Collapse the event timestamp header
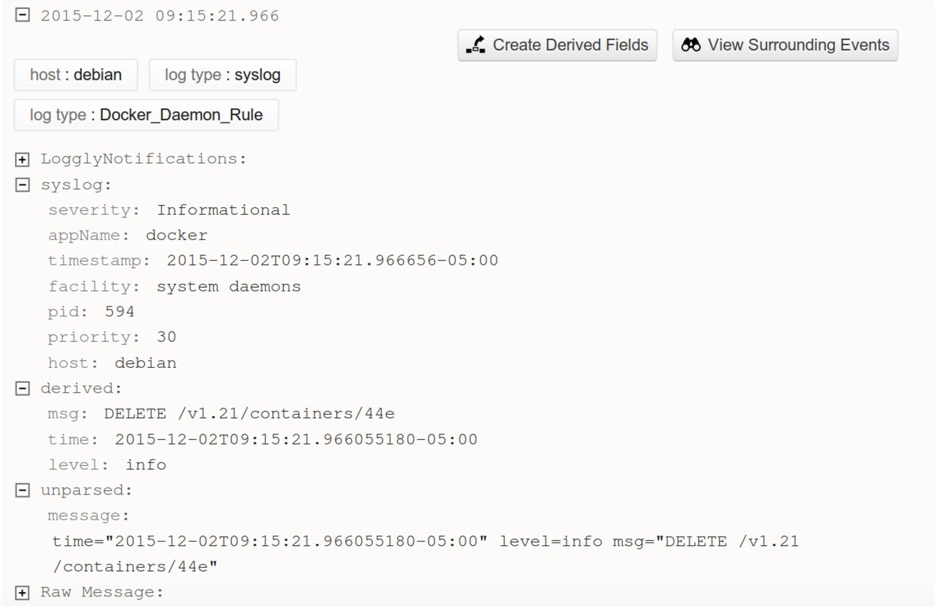 (22, 16)
